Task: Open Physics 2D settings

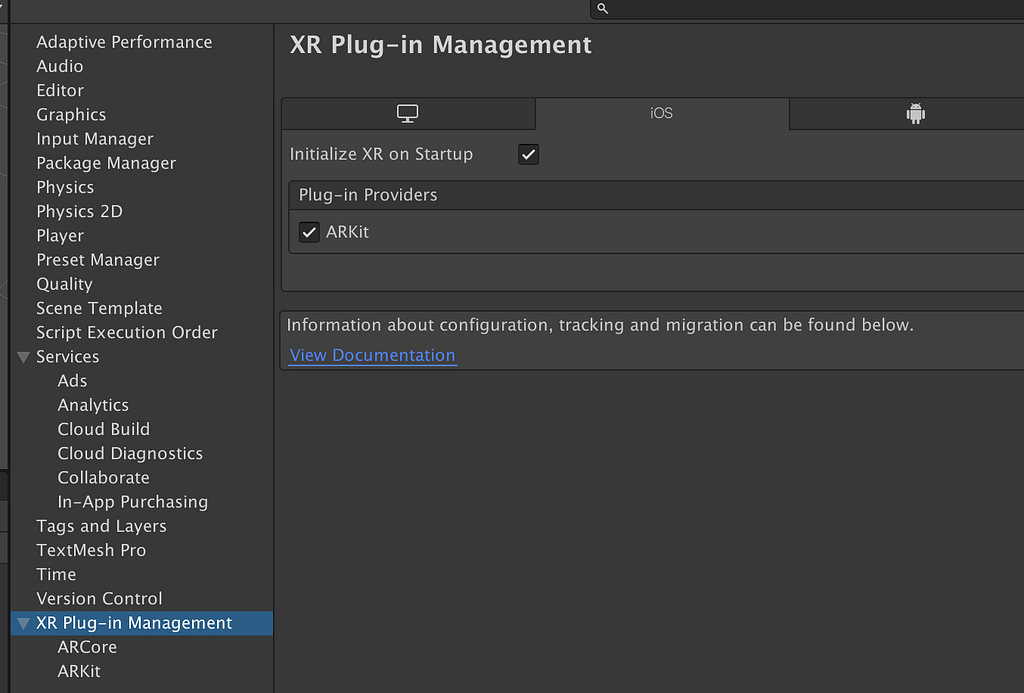Action: [x=80, y=211]
